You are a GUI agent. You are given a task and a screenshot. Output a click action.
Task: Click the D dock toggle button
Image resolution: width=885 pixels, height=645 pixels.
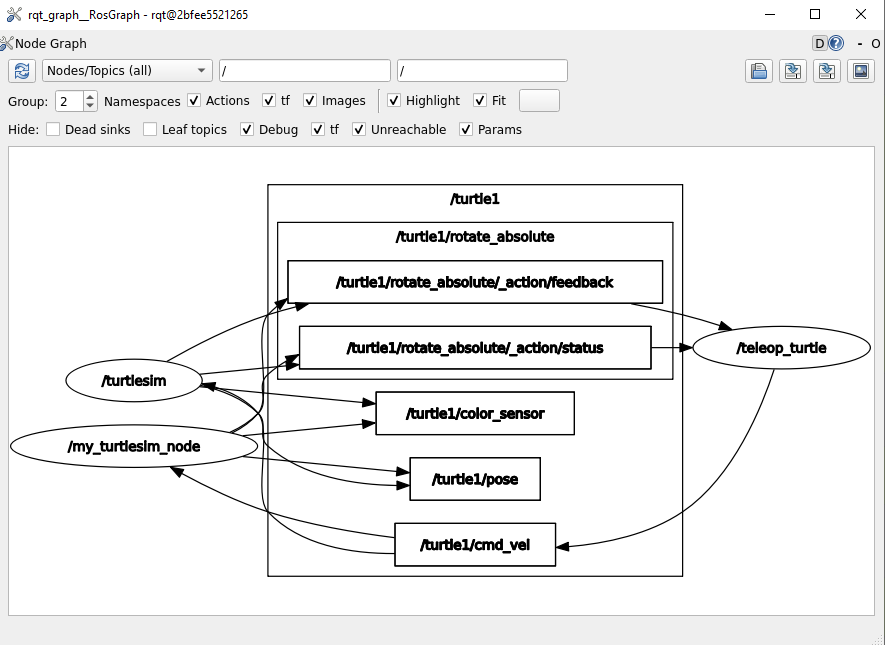tap(820, 43)
